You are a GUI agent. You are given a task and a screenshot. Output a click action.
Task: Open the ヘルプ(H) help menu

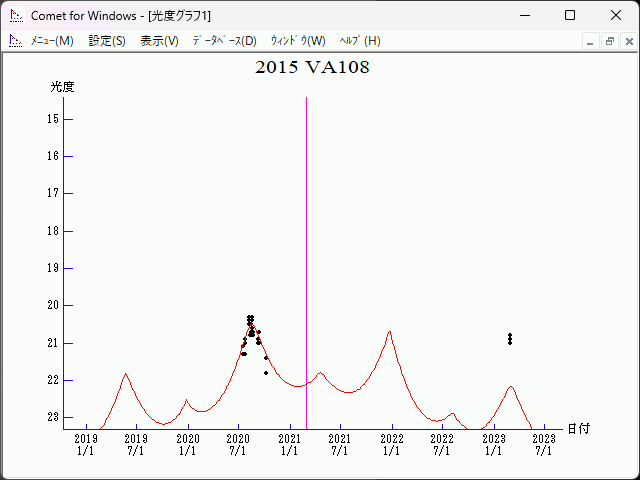360,41
